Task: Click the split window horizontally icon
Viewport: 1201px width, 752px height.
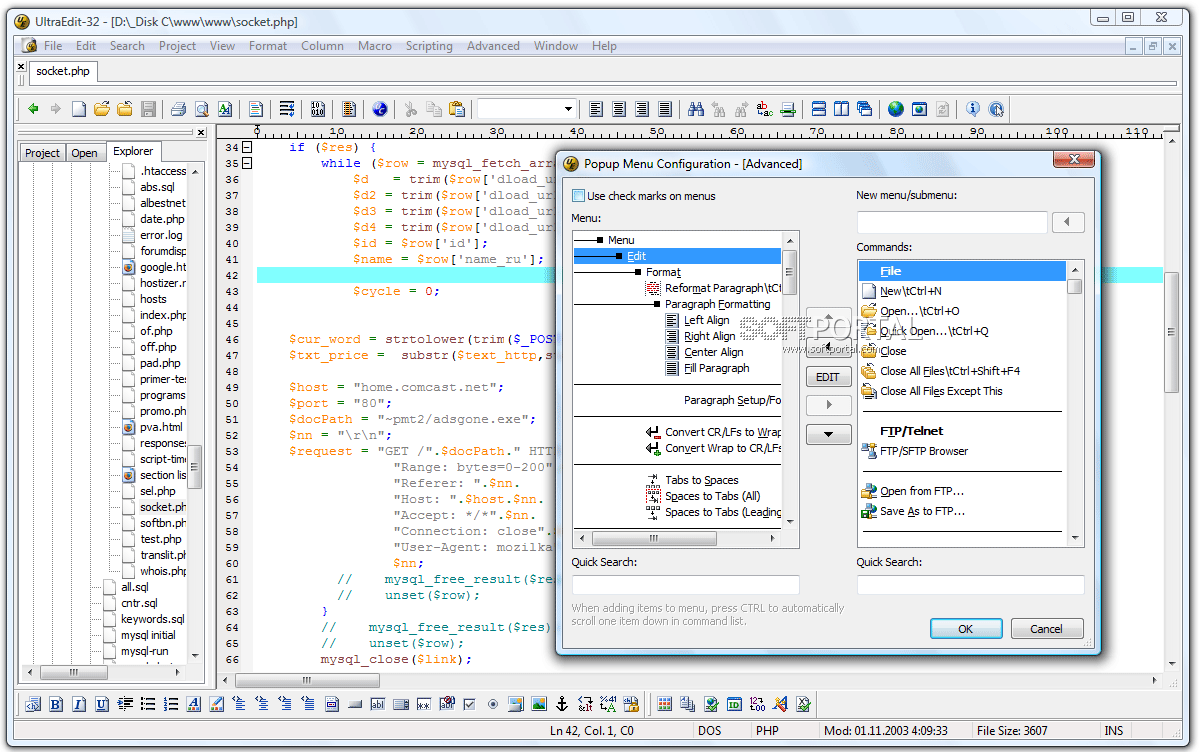Action: (818, 109)
